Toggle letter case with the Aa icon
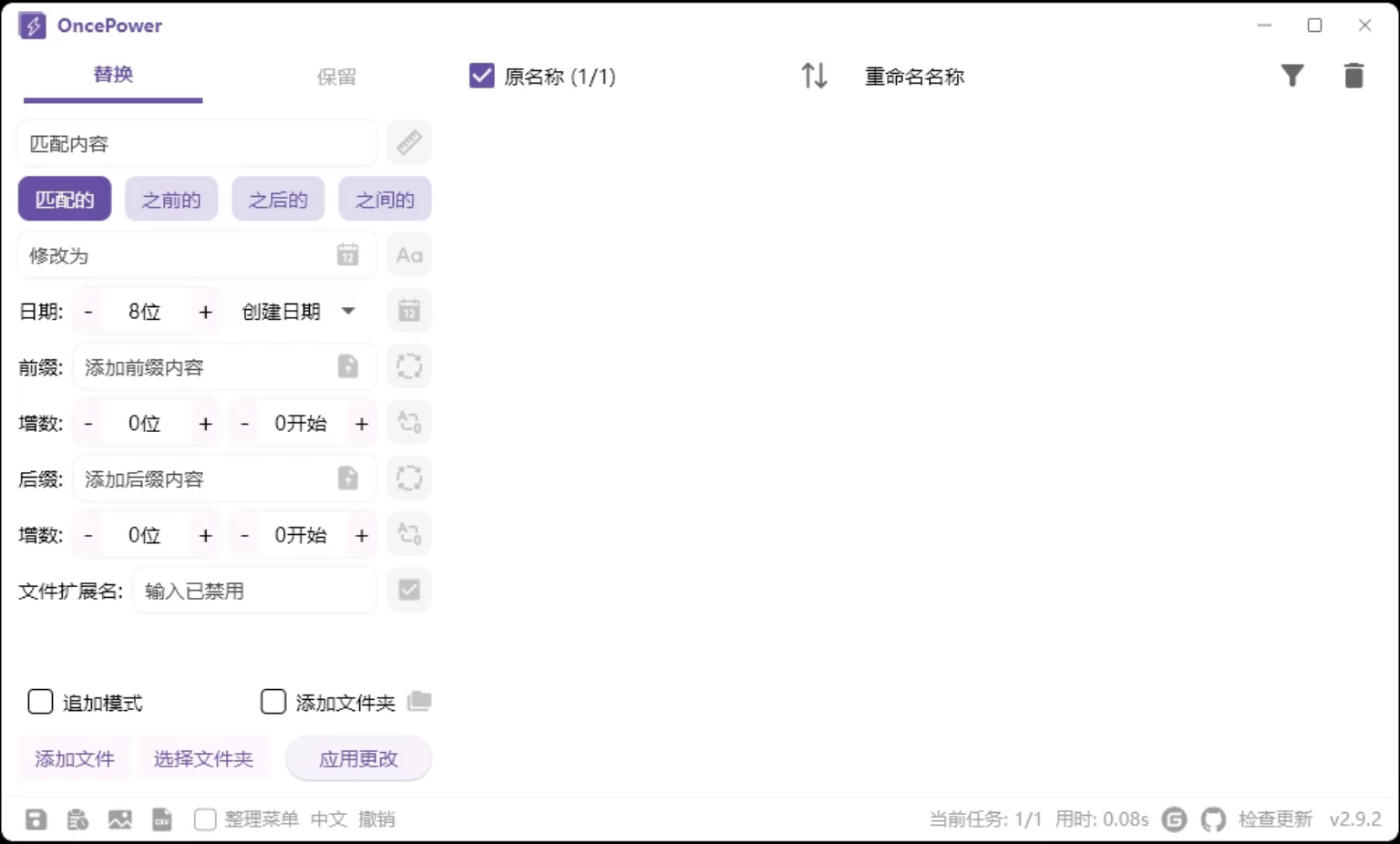This screenshot has height=844, width=1400. [x=408, y=254]
